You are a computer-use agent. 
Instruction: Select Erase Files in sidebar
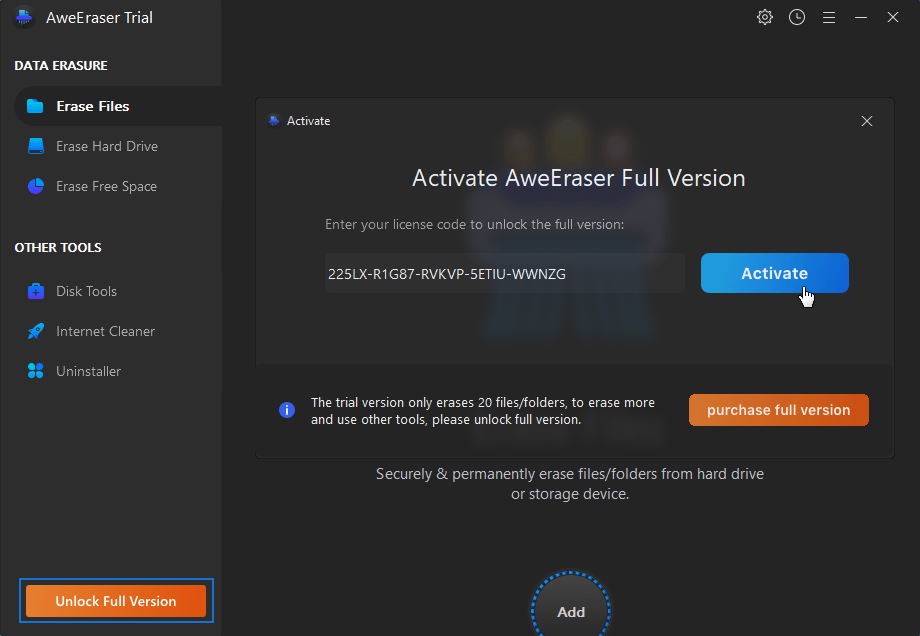point(118,106)
